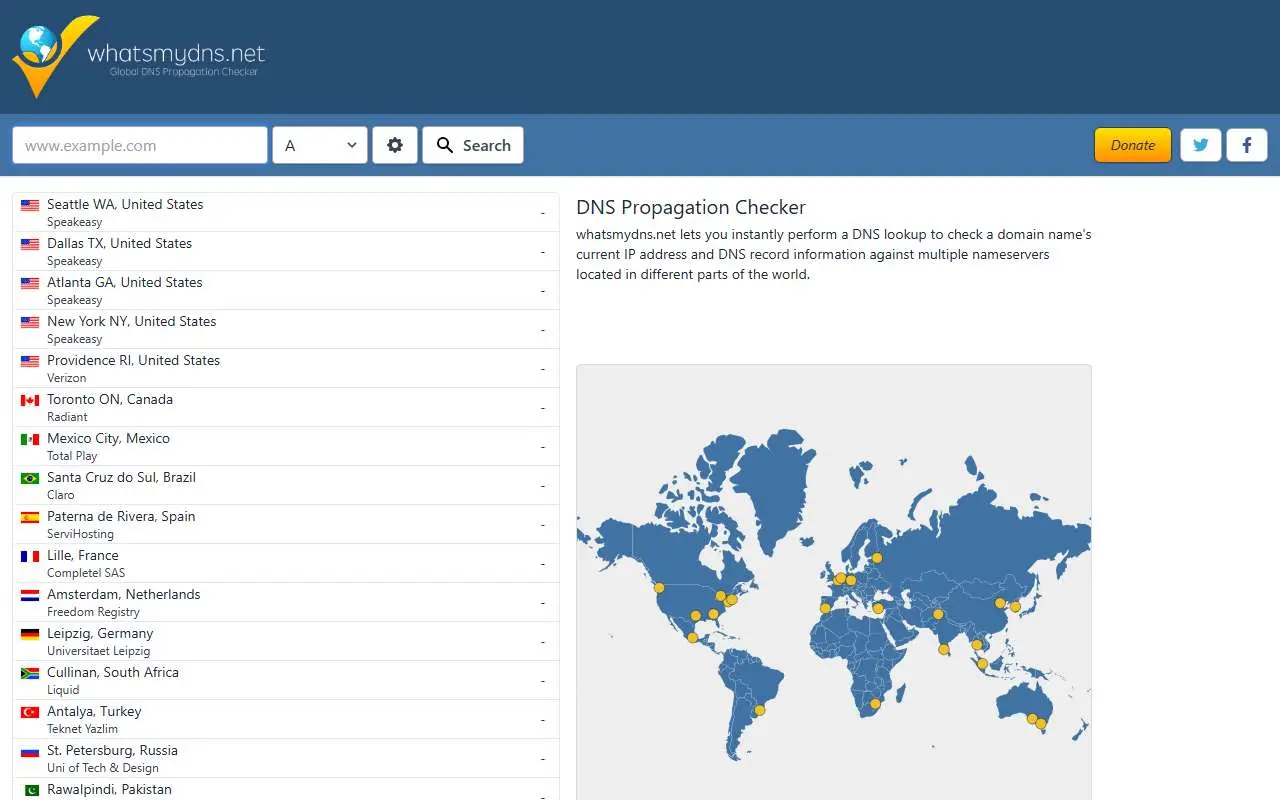This screenshot has width=1280, height=800.
Task: Click the "ServiHosting" provider label
Action: [x=80, y=534]
